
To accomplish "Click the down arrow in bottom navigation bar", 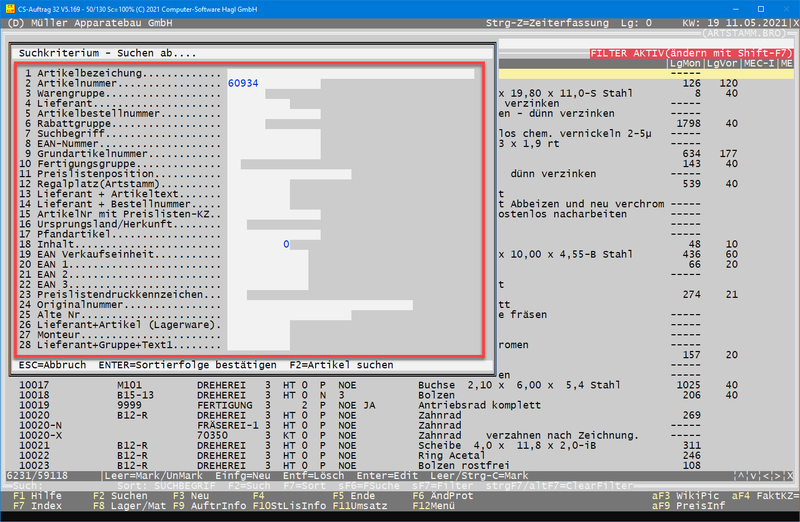I will (755, 475).
